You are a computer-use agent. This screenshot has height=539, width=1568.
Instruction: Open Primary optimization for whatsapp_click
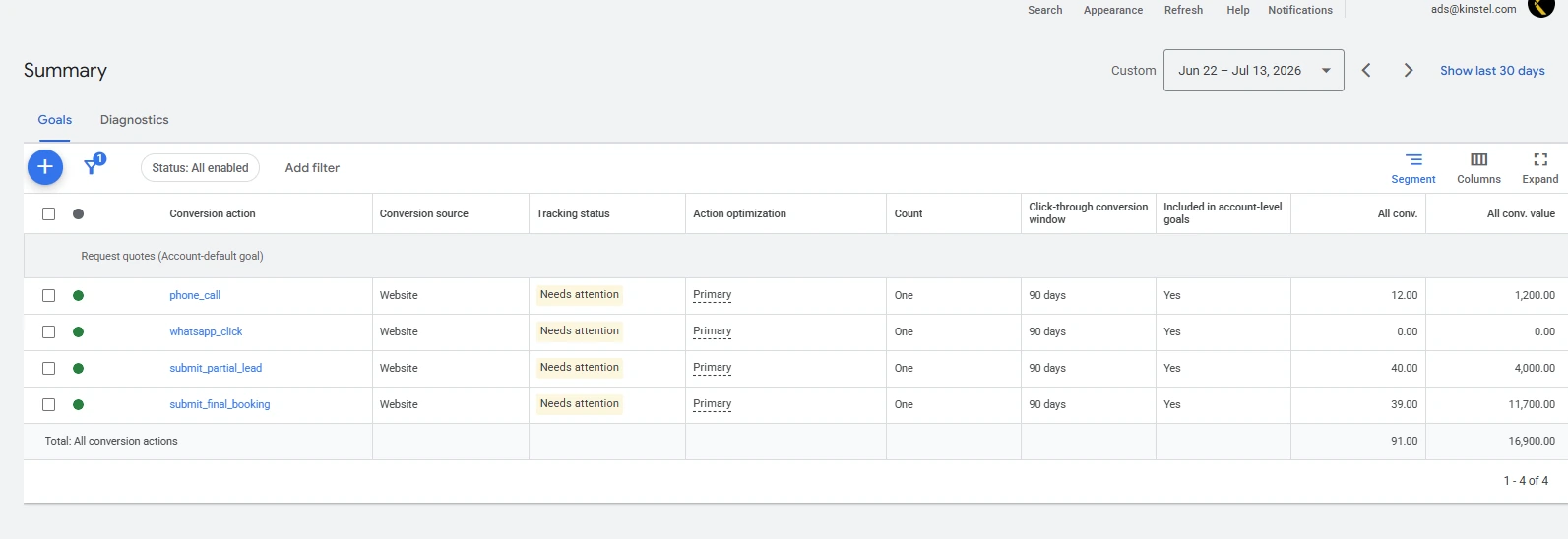point(712,331)
